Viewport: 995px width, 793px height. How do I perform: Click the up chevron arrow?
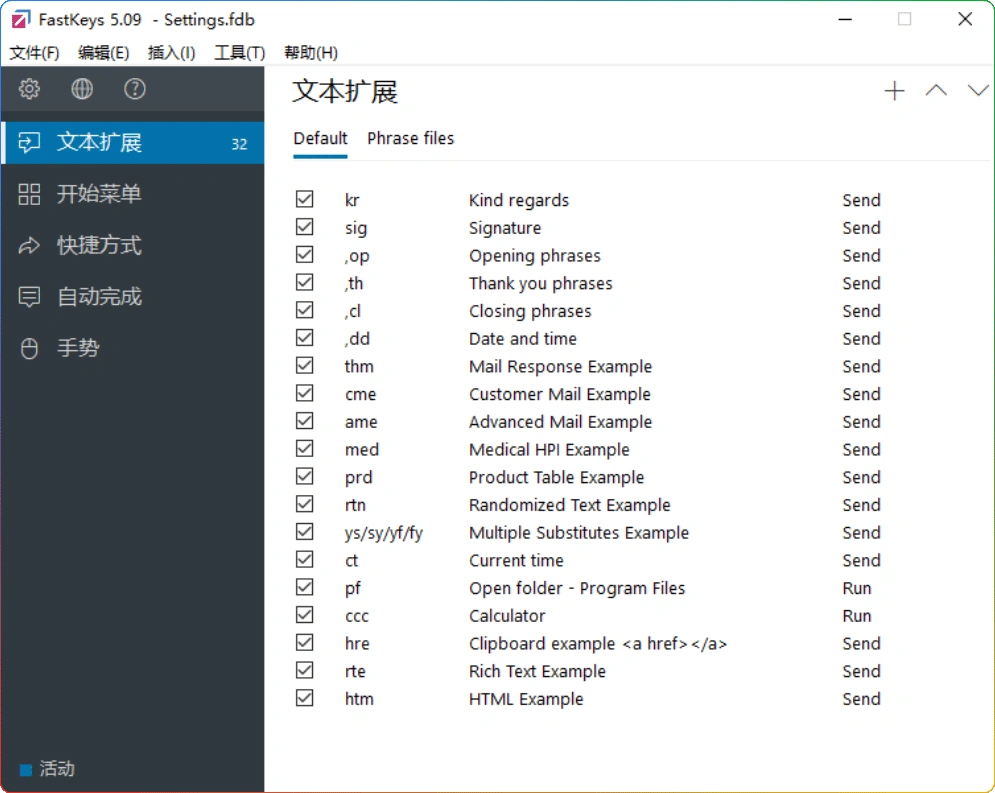tap(936, 90)
